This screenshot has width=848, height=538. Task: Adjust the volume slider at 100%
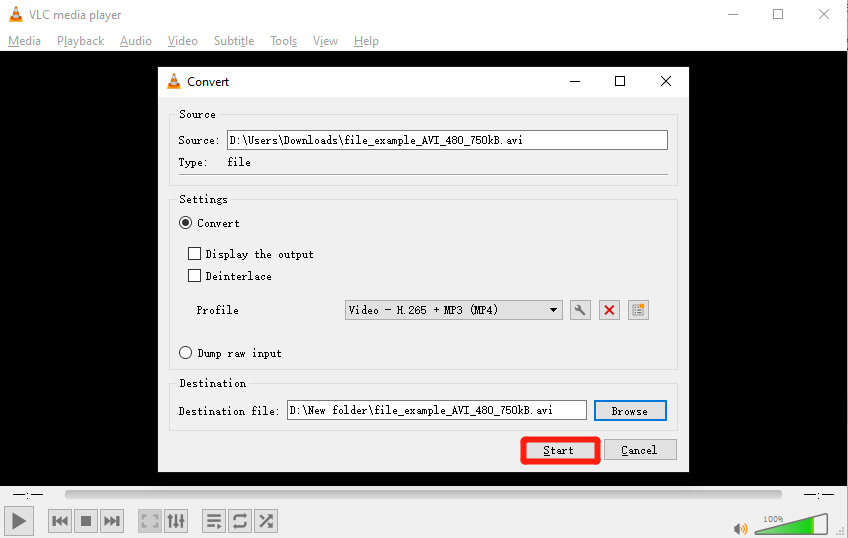[791, 525]
